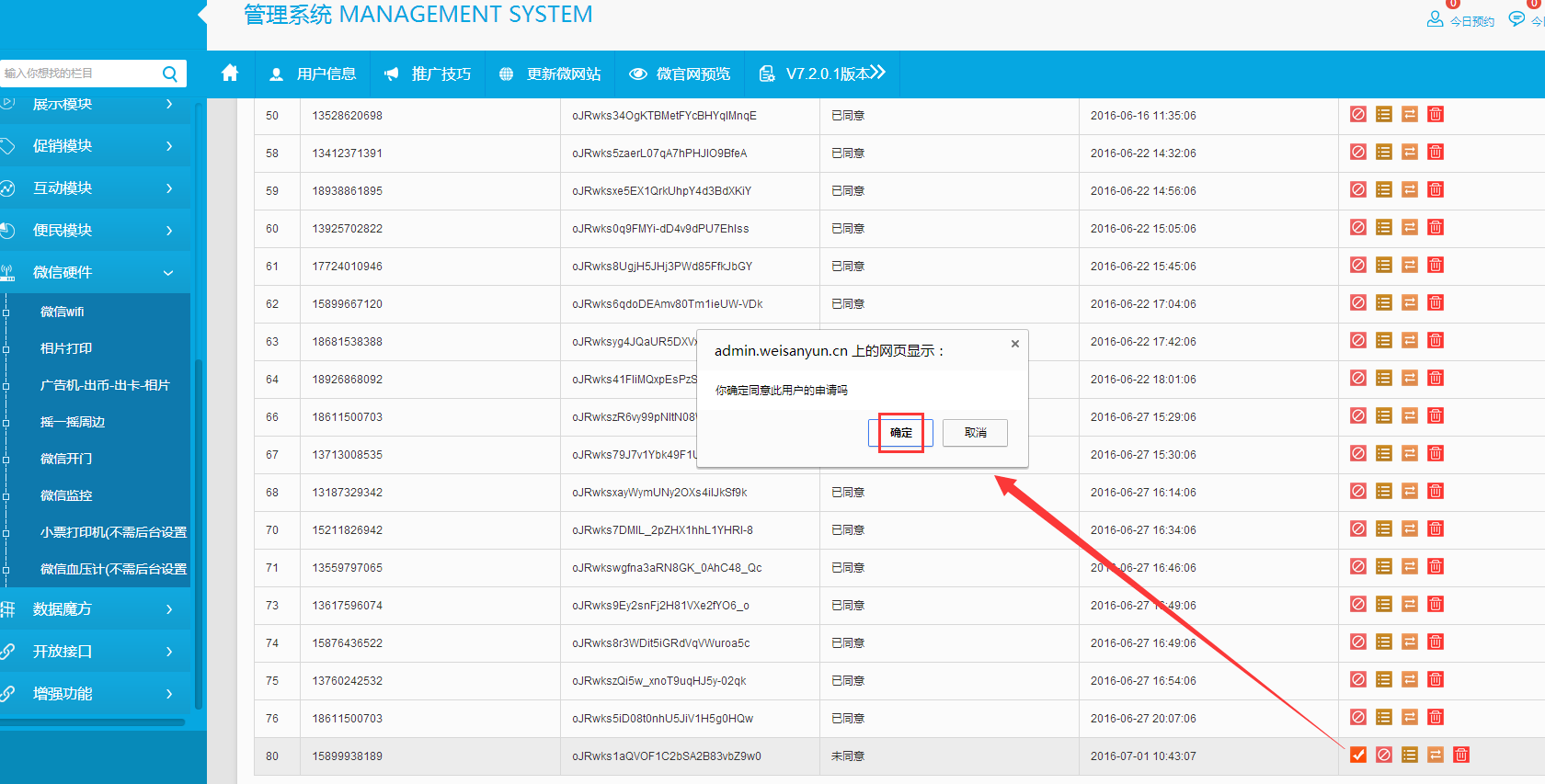The height and width of the screenshot is (784, 1545).
Task: Click timestamp 2016-07-01 10:43:07
Action: tap(1143, 756)
